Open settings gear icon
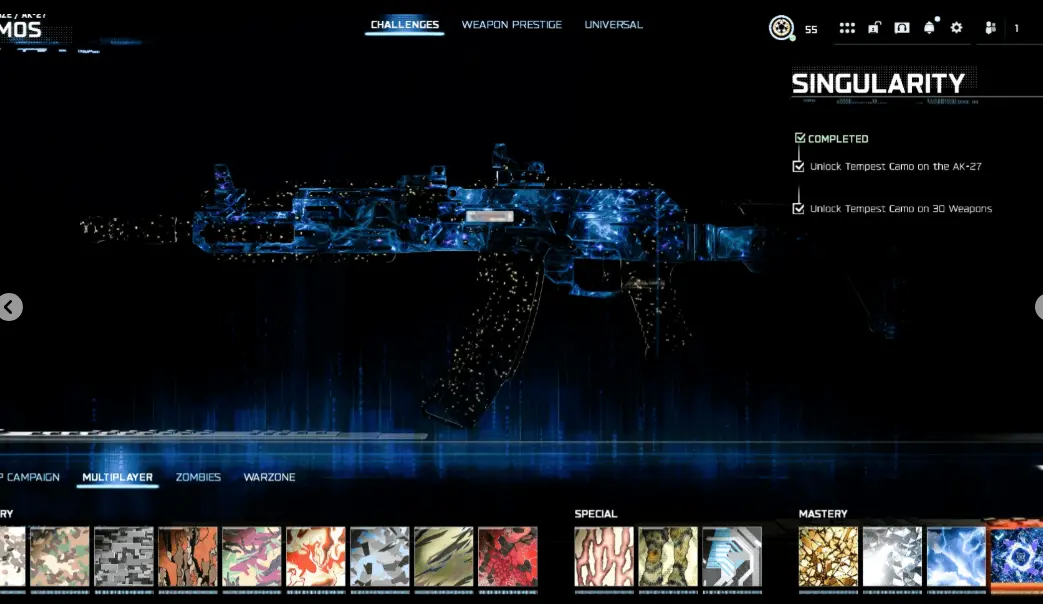Viewport: 1043px width, 604px height. (957, 28)
